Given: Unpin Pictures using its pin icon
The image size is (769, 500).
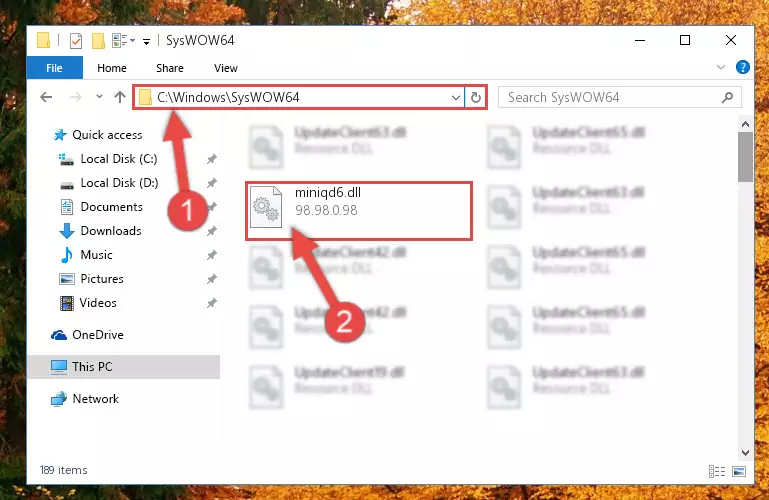Looking at the screenshot, I should click(x=211, y=279).
